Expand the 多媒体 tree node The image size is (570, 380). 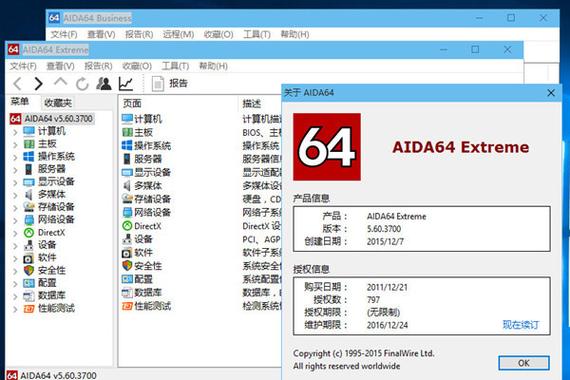[x=15, y=195]
